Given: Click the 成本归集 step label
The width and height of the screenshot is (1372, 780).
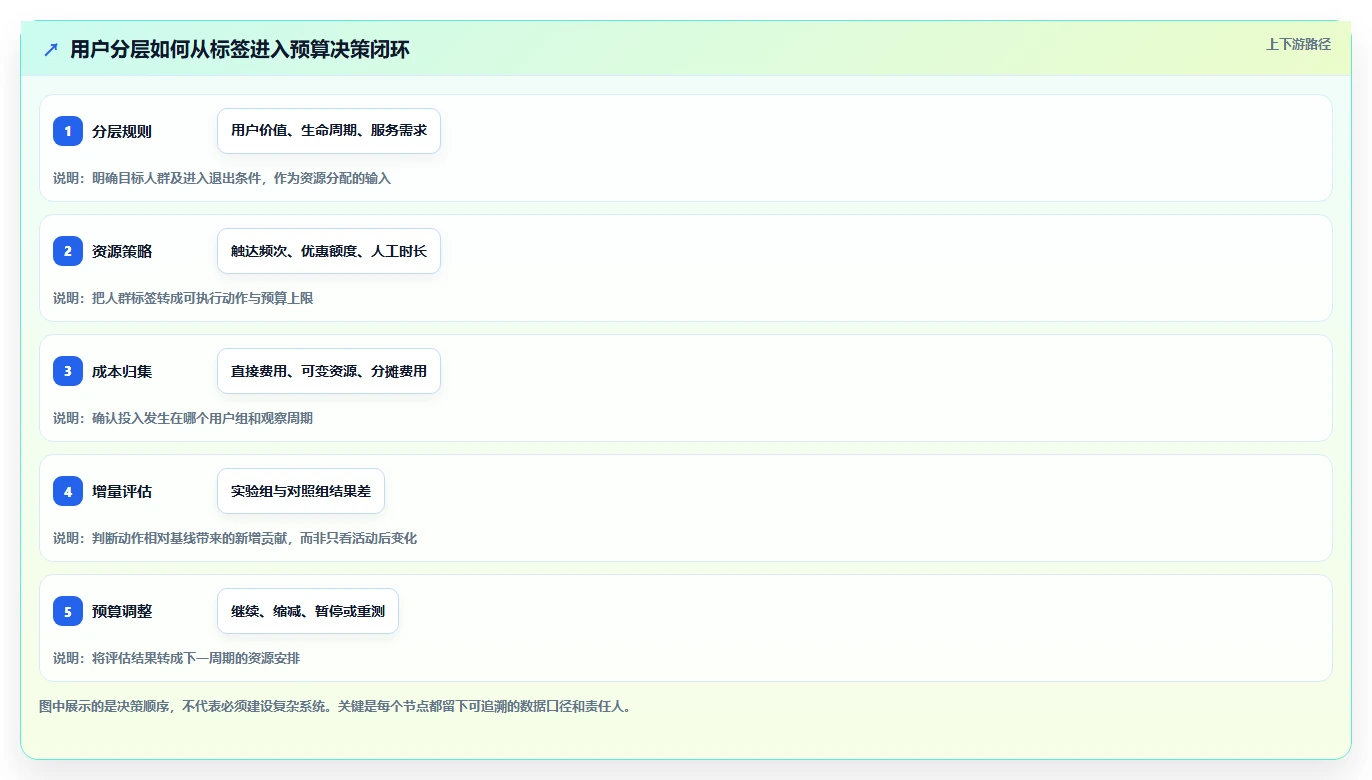Looking at the screenshot, I should [x=122, y=371].
